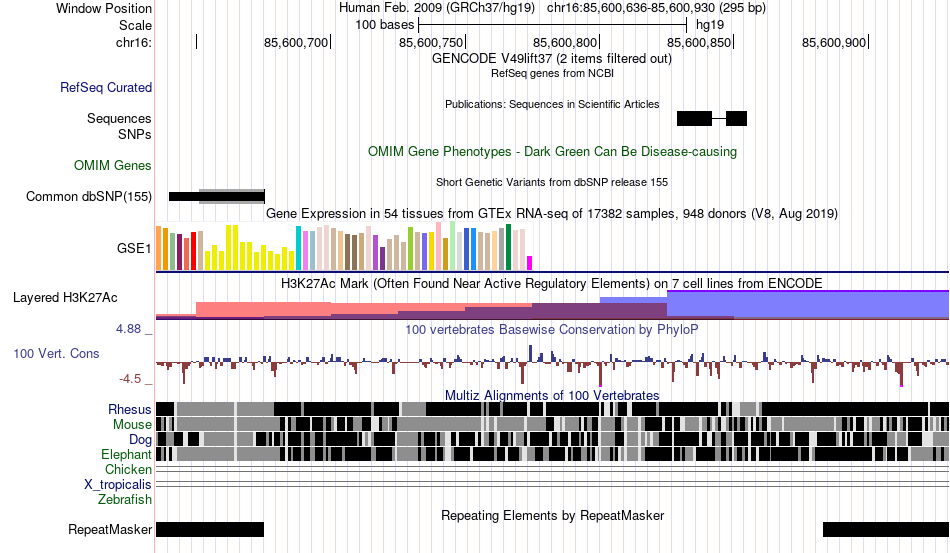Select the Common dbSNP(155) track label
This screenshot has width=950, height=553.
[x=89, y=196]
